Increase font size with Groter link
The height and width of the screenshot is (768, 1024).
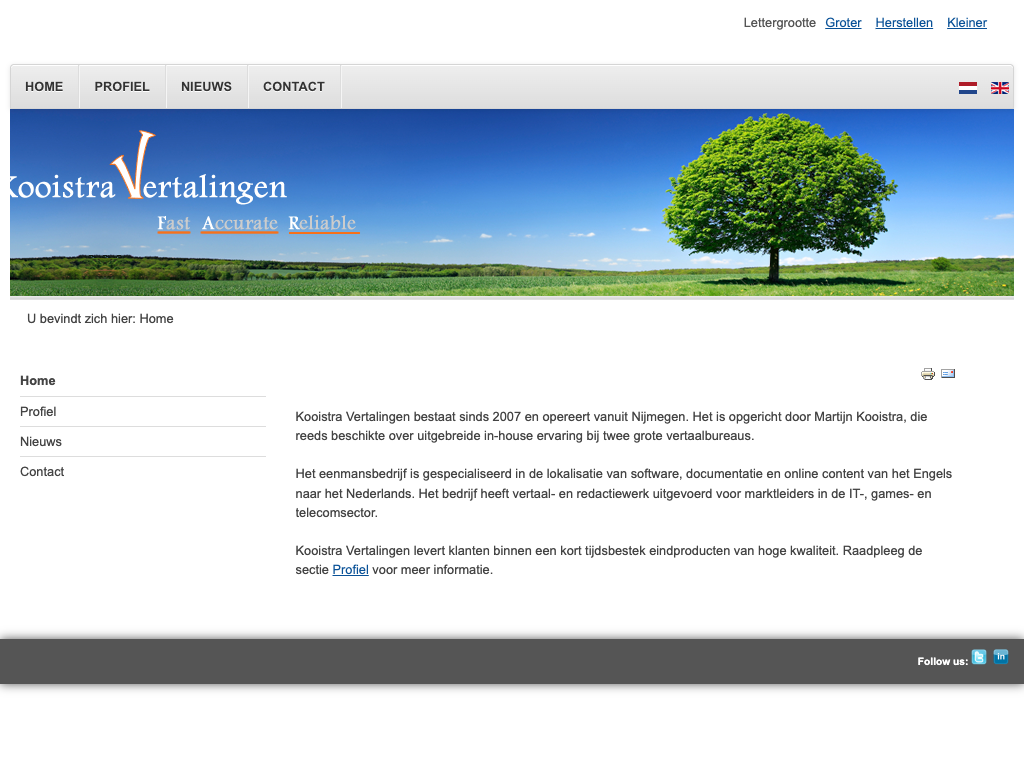[x=843, y=23]
